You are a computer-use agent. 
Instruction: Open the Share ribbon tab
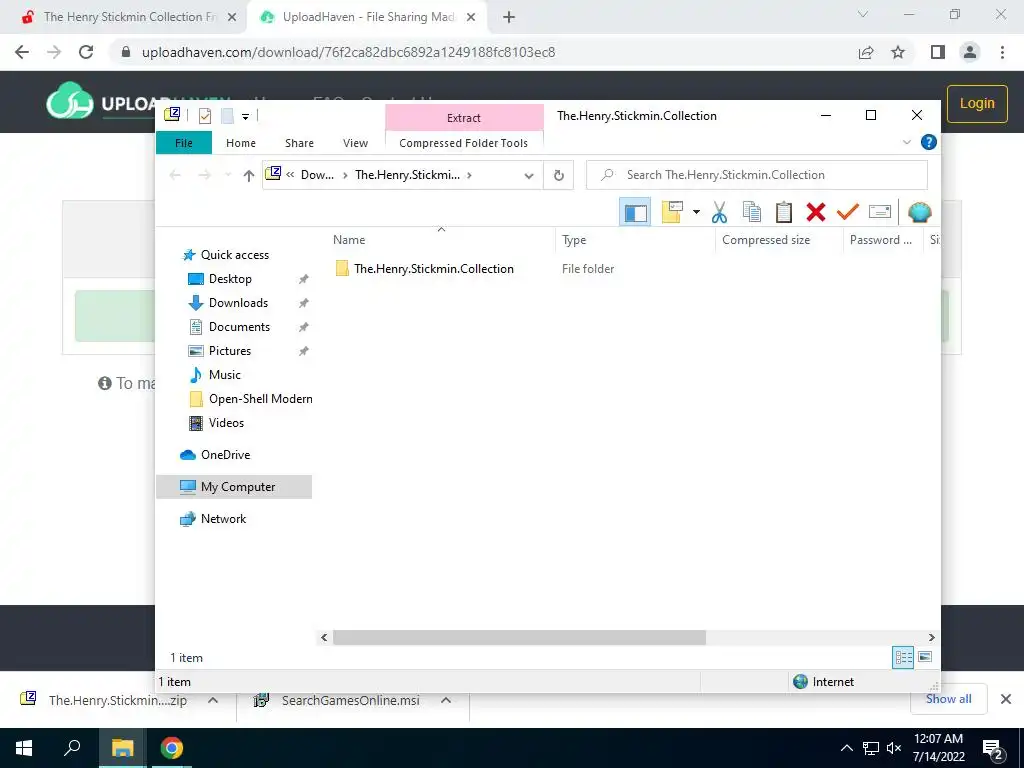[x=299, y=143]
